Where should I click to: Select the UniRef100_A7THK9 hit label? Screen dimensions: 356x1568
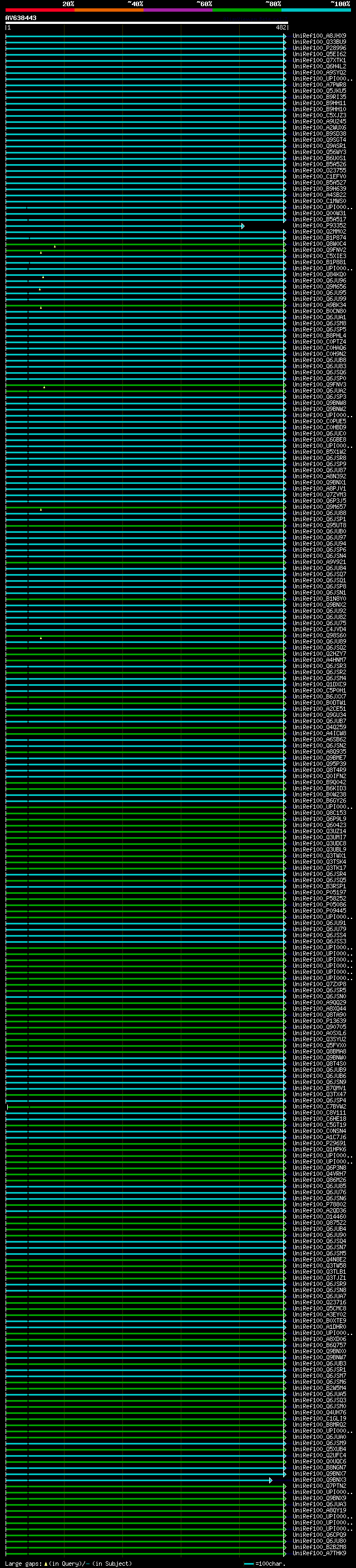(x=319, y=1554)
